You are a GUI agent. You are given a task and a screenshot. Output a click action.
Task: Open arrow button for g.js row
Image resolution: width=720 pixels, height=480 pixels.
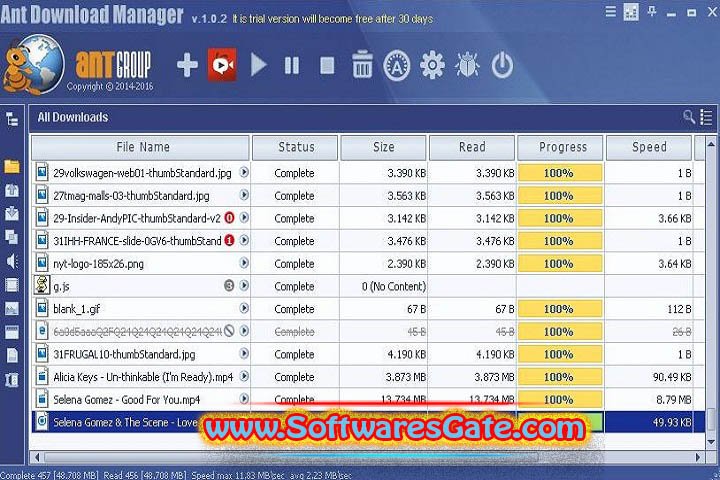coord(244,286)
